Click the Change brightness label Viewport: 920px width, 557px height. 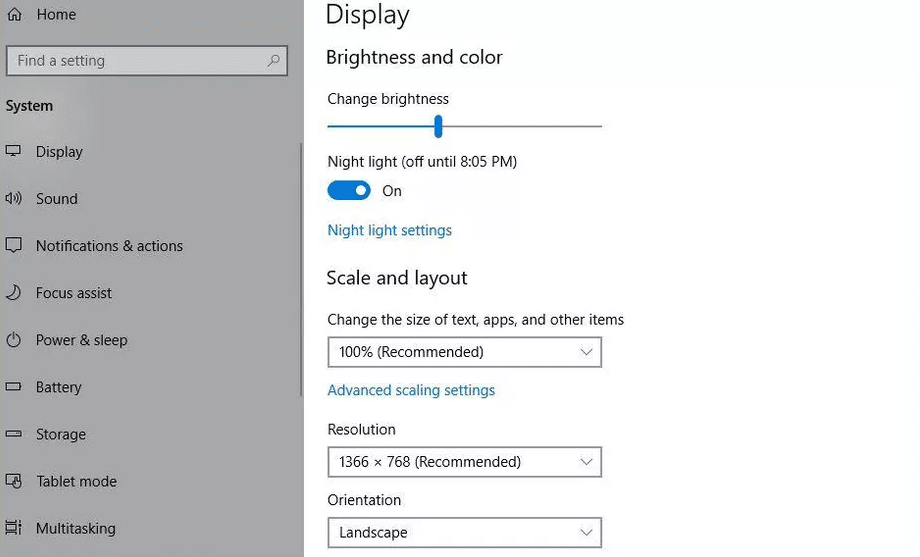tap(388, 99)
